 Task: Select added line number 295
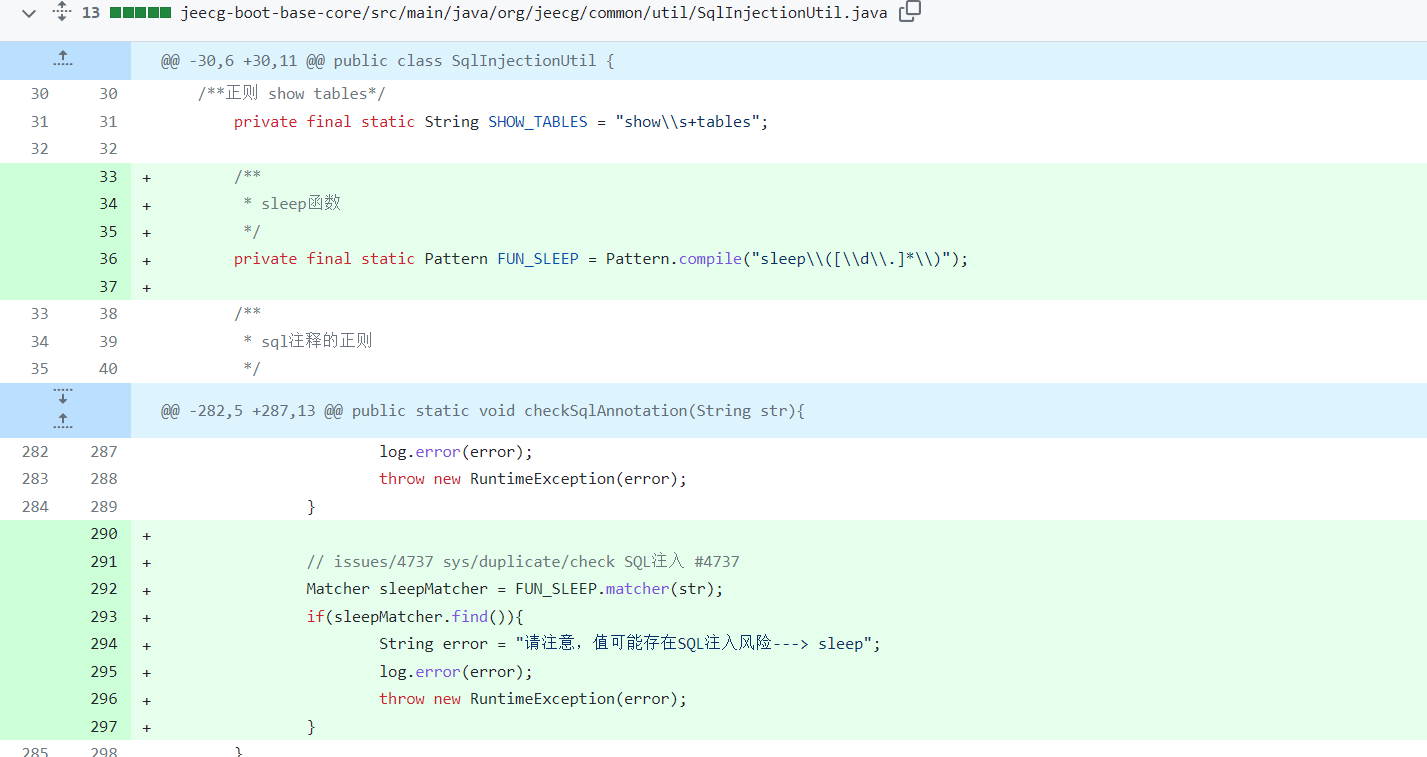103,672
